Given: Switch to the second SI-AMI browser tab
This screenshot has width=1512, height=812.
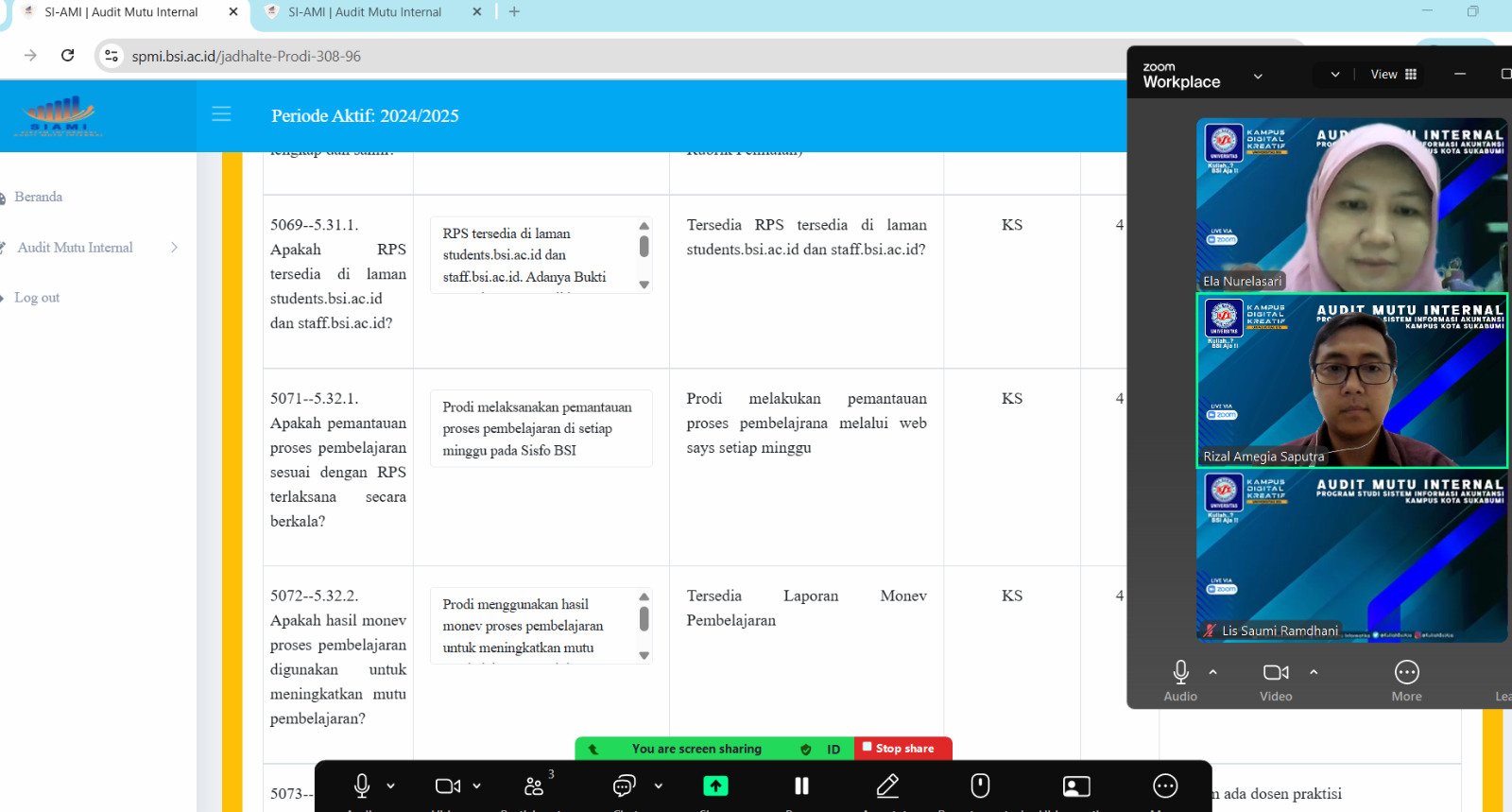Looking at the screenshot, I should pyautogui.click(x=365, y=12).
